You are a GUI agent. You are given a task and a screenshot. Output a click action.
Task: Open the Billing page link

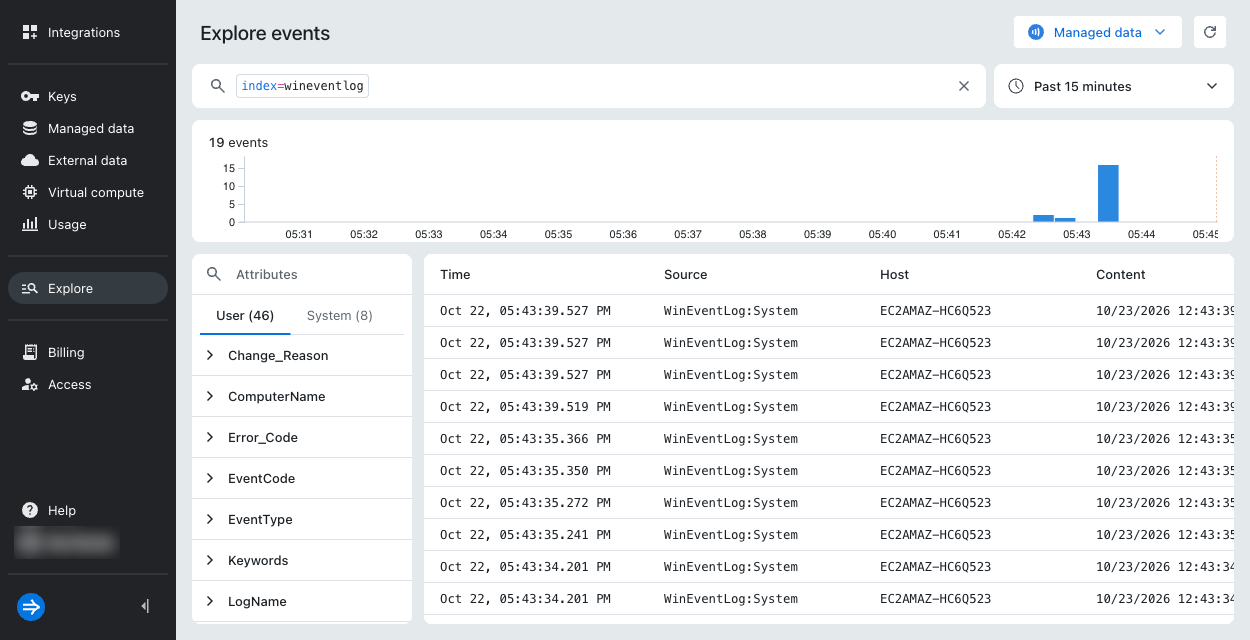point(88,353)
